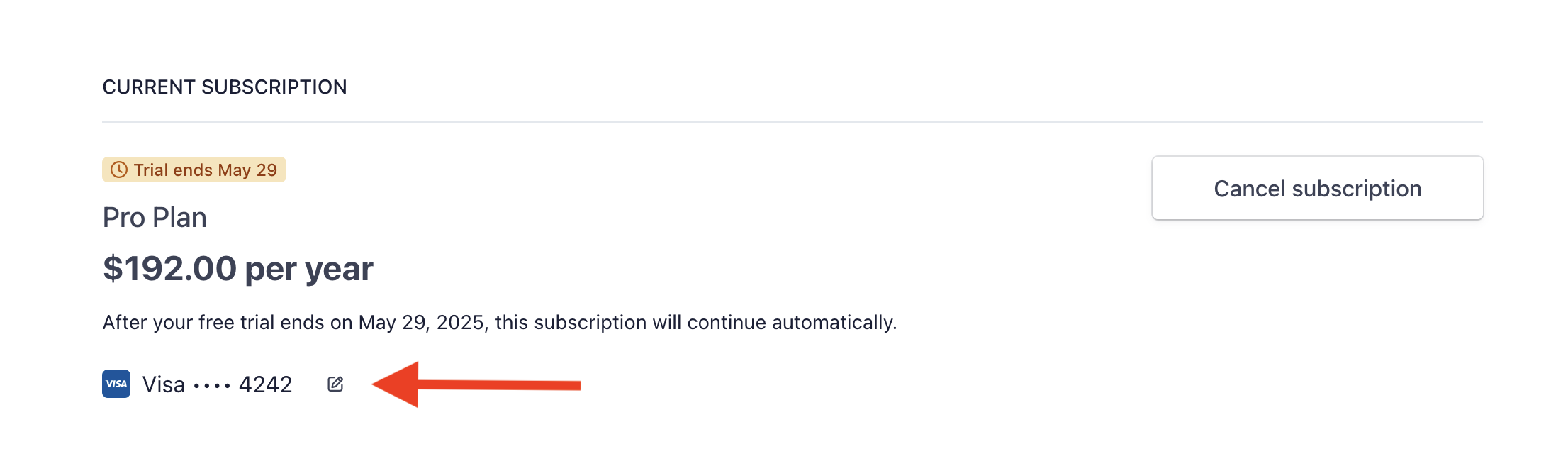Viewport: 1568px width, 471px height.
Task: Click the yellow trial countdown pill
Action: tap(195, 170)
